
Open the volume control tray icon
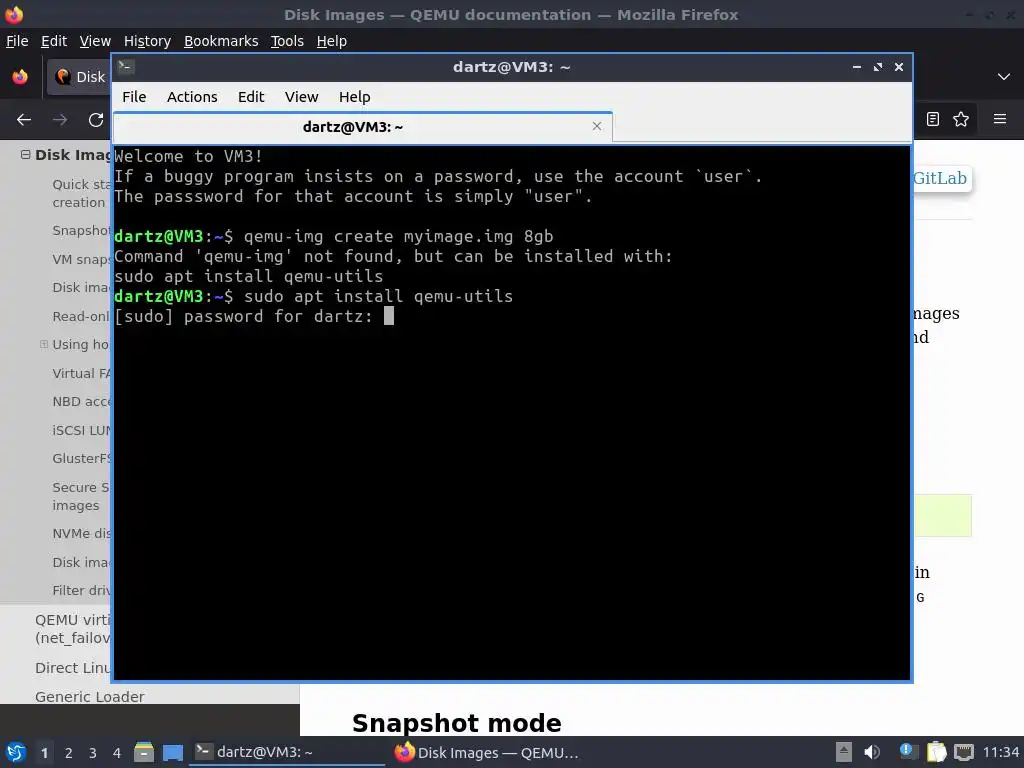872,752
